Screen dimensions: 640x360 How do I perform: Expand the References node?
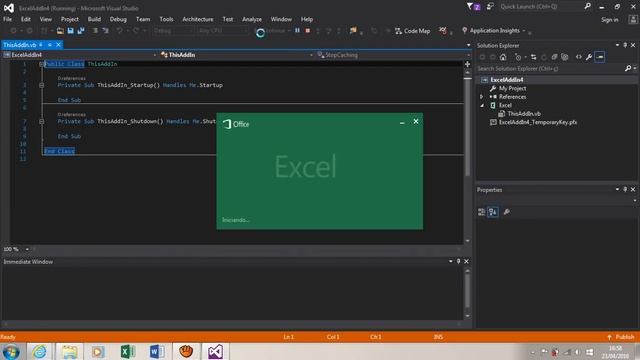pos(481,97)
